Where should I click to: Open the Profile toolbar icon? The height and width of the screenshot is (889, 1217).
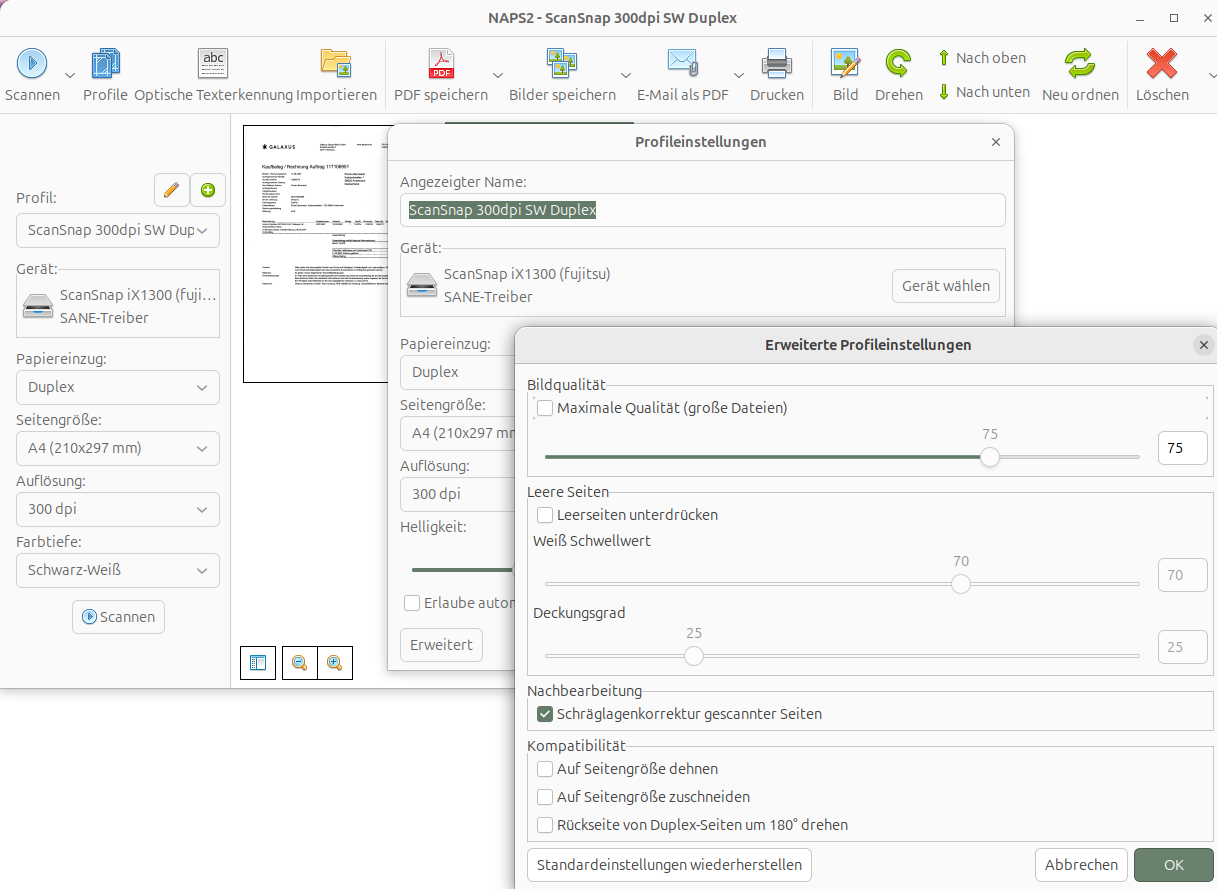pyautogui.click(x=105, y=64)
